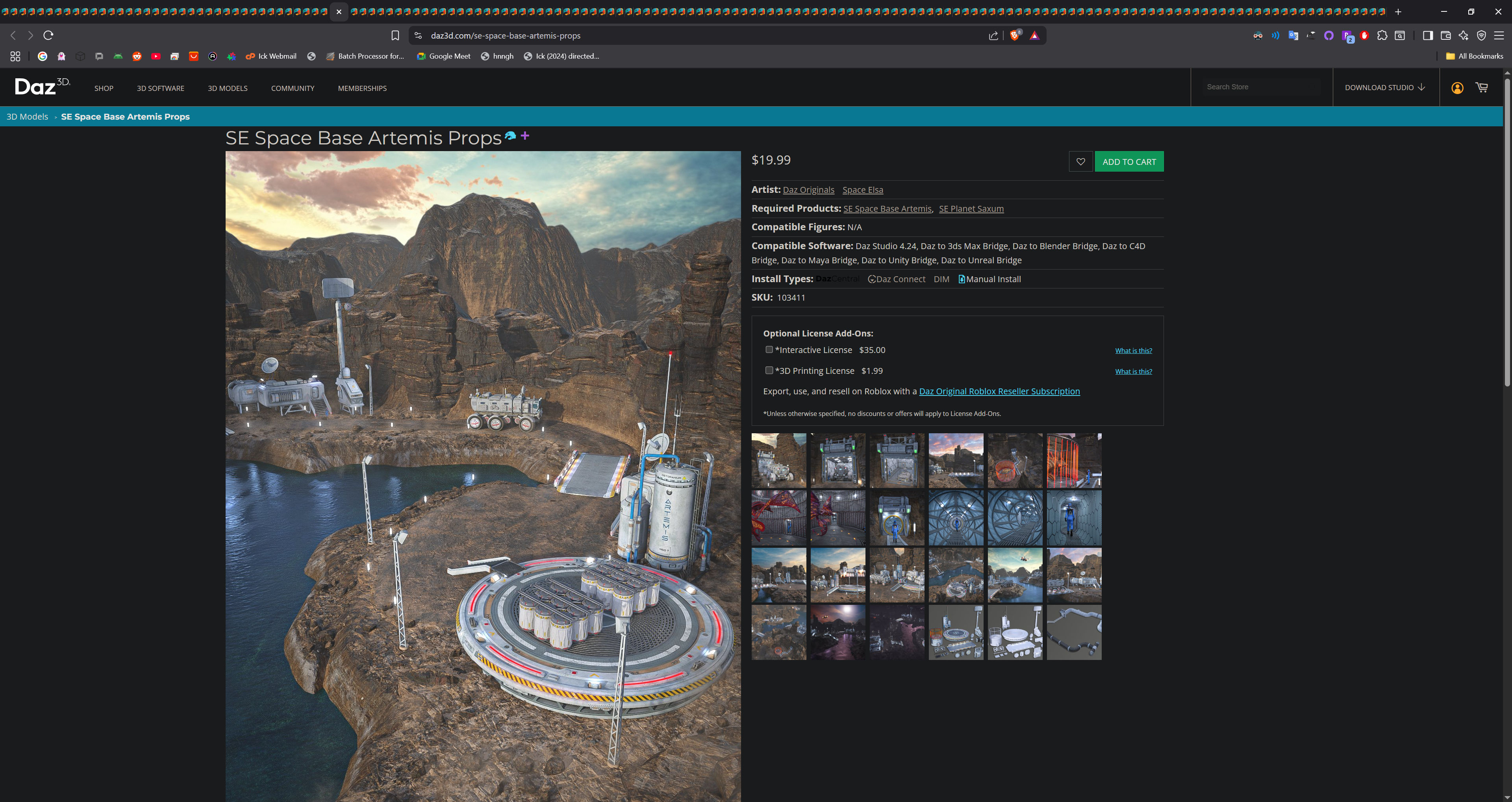Image resolution: width=1512 pixels, height=802 pixels.
Task: Click the address bar URL field
Action: (x=704, y=36)
